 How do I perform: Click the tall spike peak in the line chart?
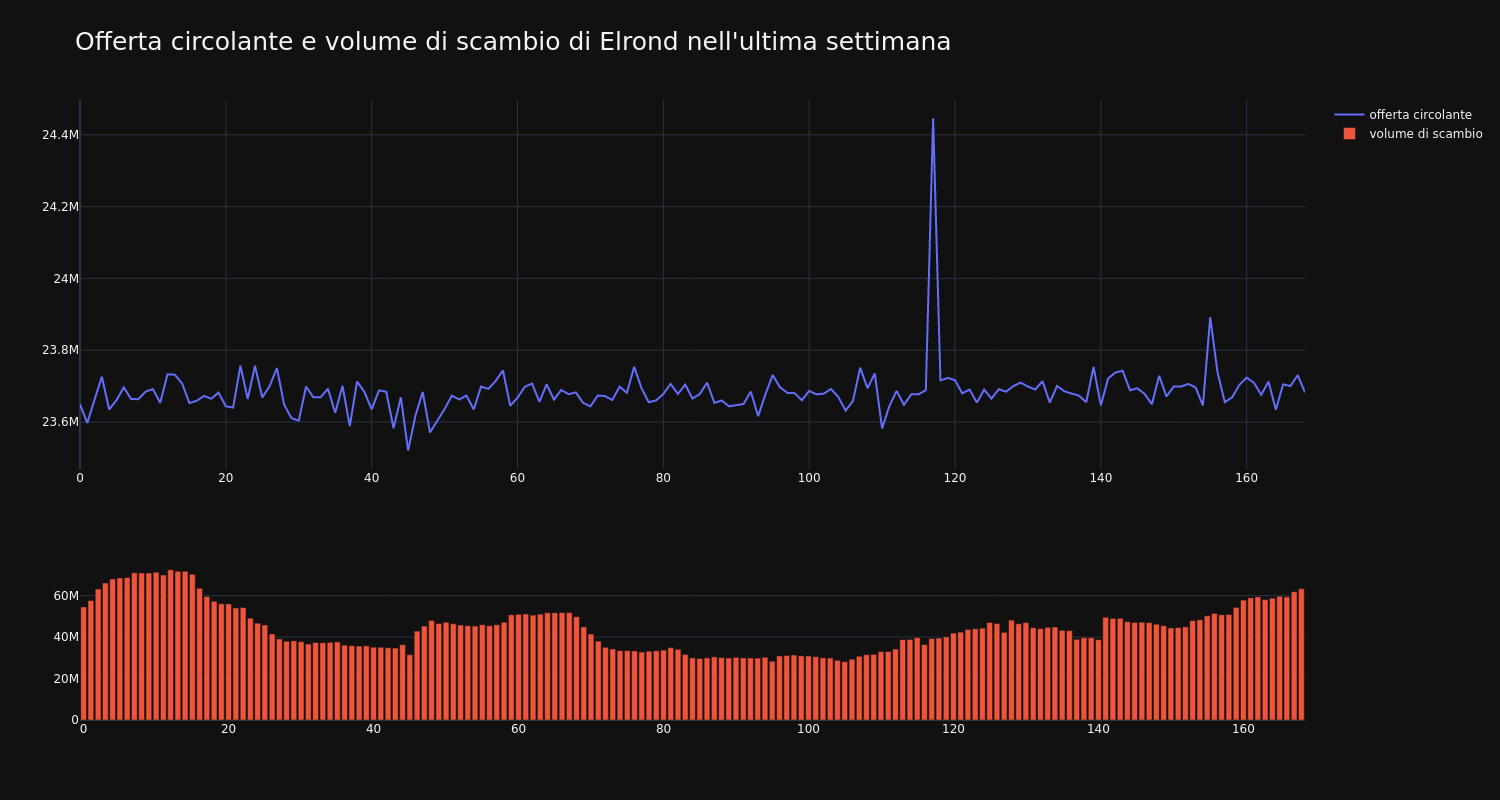(933, 119)
